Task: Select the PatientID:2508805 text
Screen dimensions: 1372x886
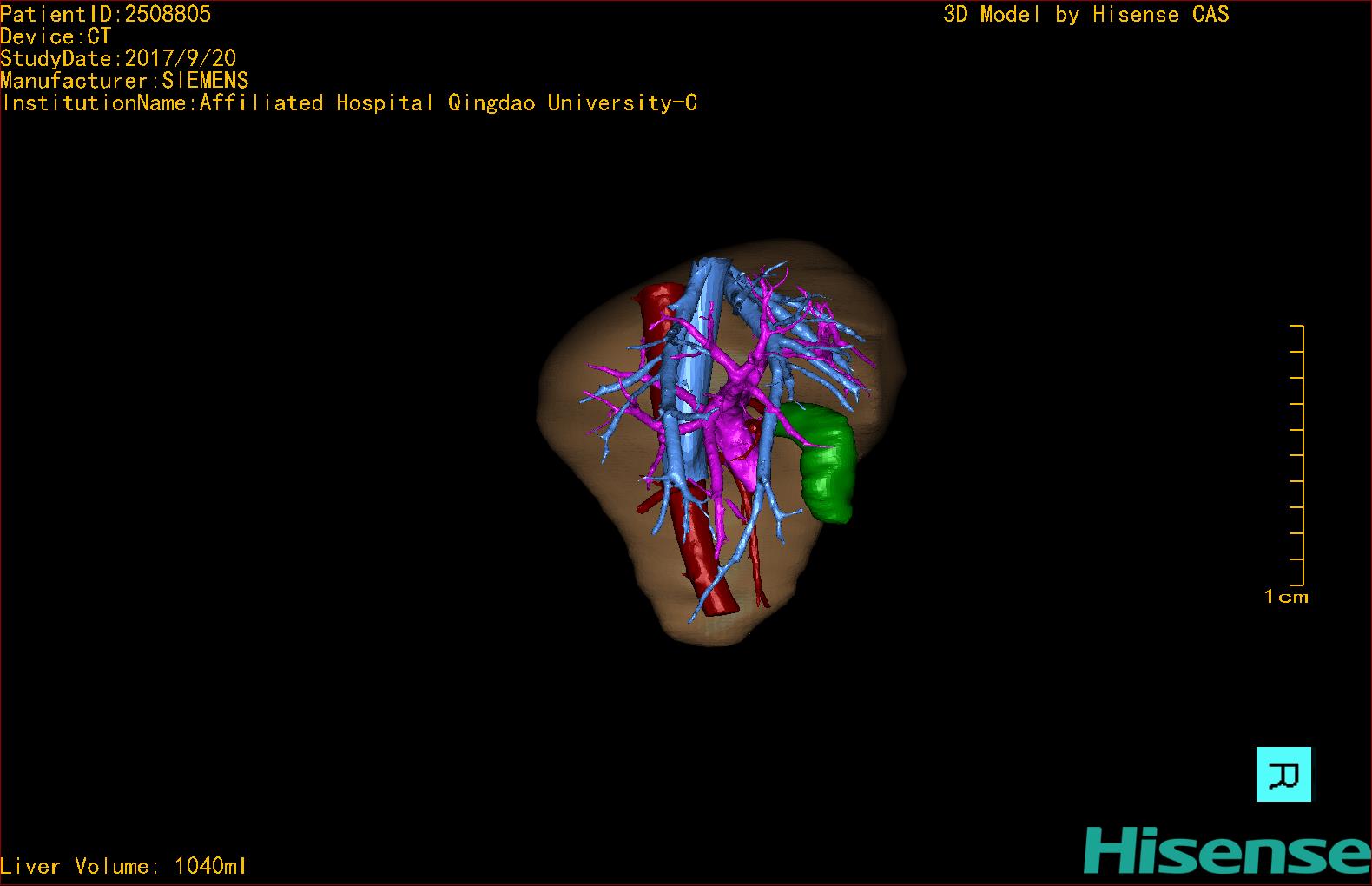Action: click(106, 14)
